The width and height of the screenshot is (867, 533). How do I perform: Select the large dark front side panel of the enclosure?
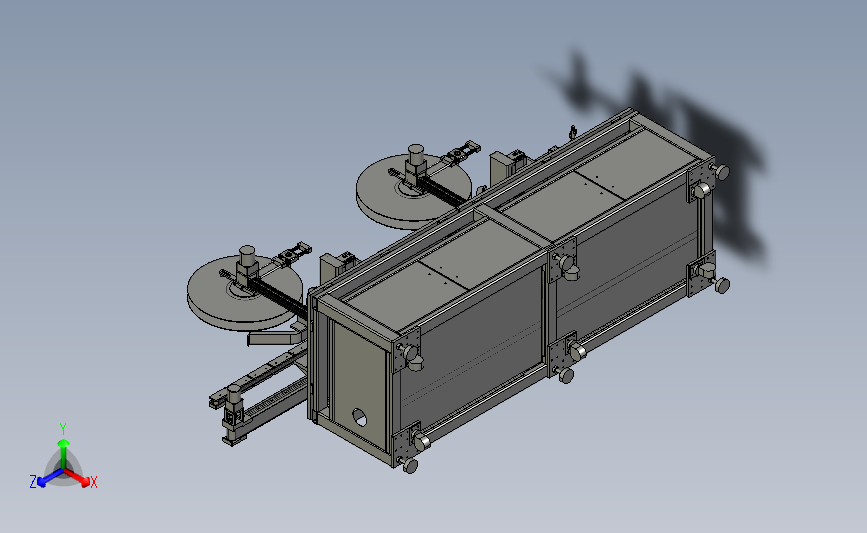pyautogui.click(x=470, y=338)
